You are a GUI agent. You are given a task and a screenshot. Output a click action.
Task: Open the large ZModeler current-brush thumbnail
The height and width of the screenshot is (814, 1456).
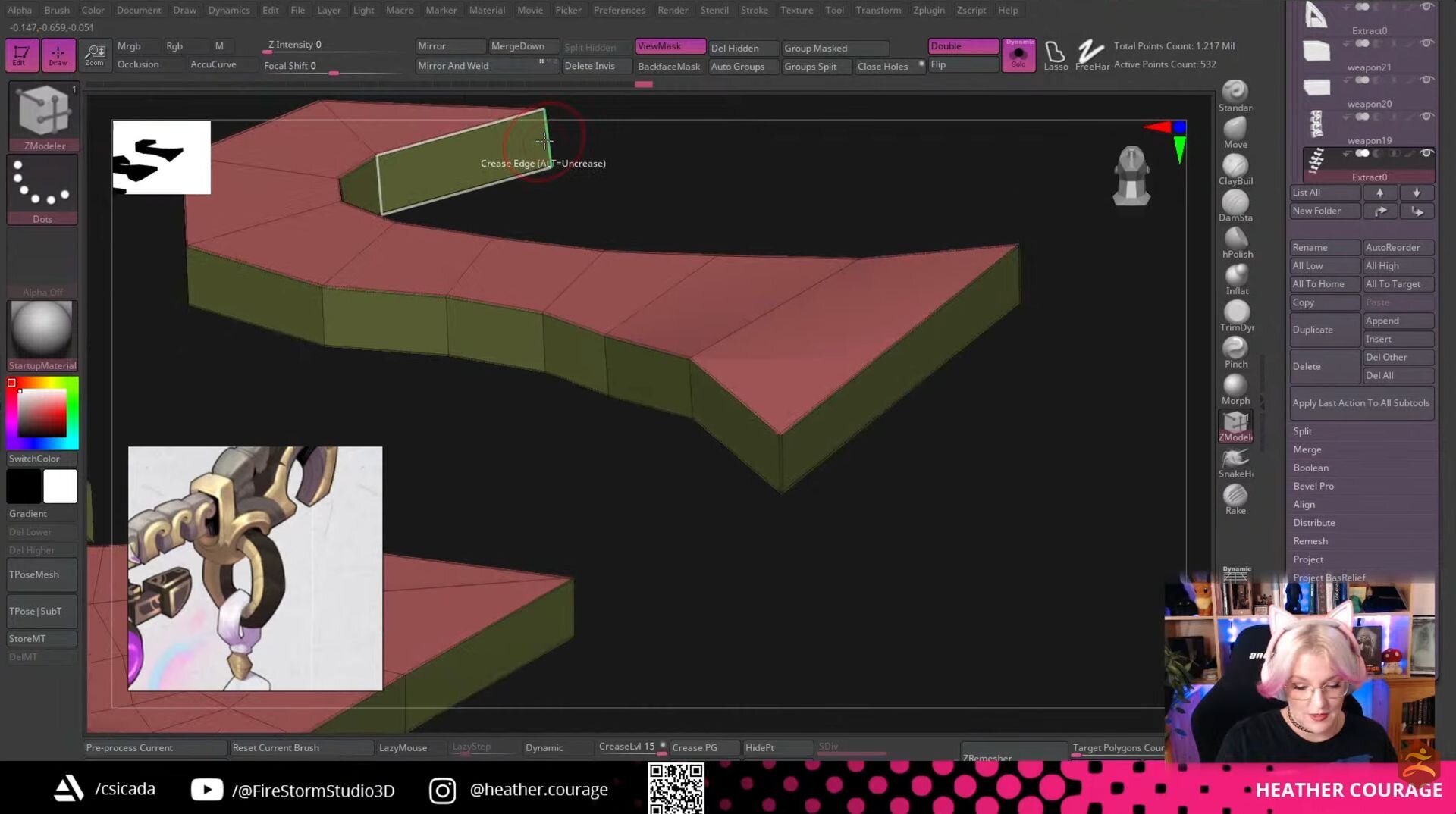pos(43,115)
